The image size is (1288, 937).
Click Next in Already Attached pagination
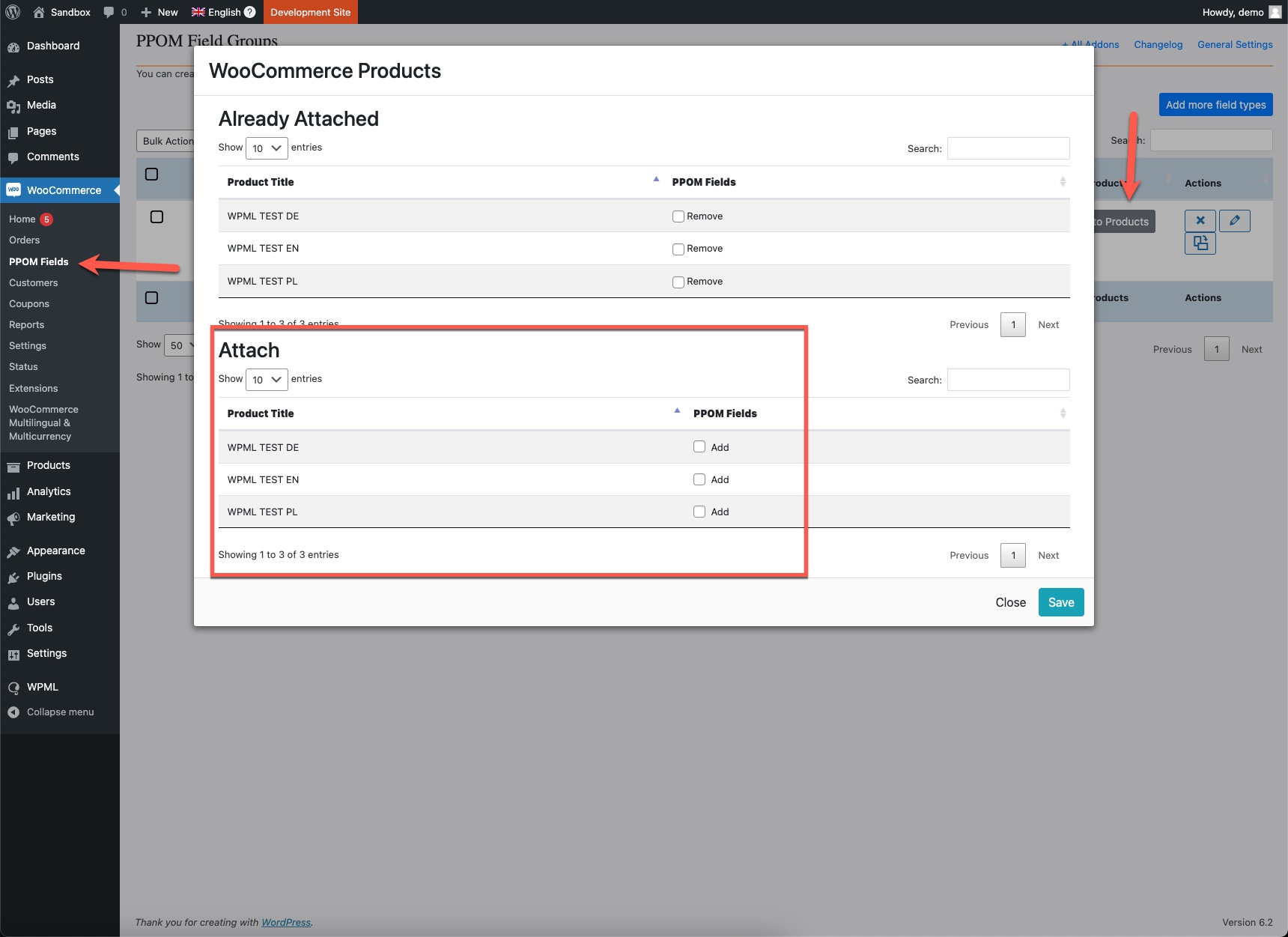click(x=1048, y=324)
